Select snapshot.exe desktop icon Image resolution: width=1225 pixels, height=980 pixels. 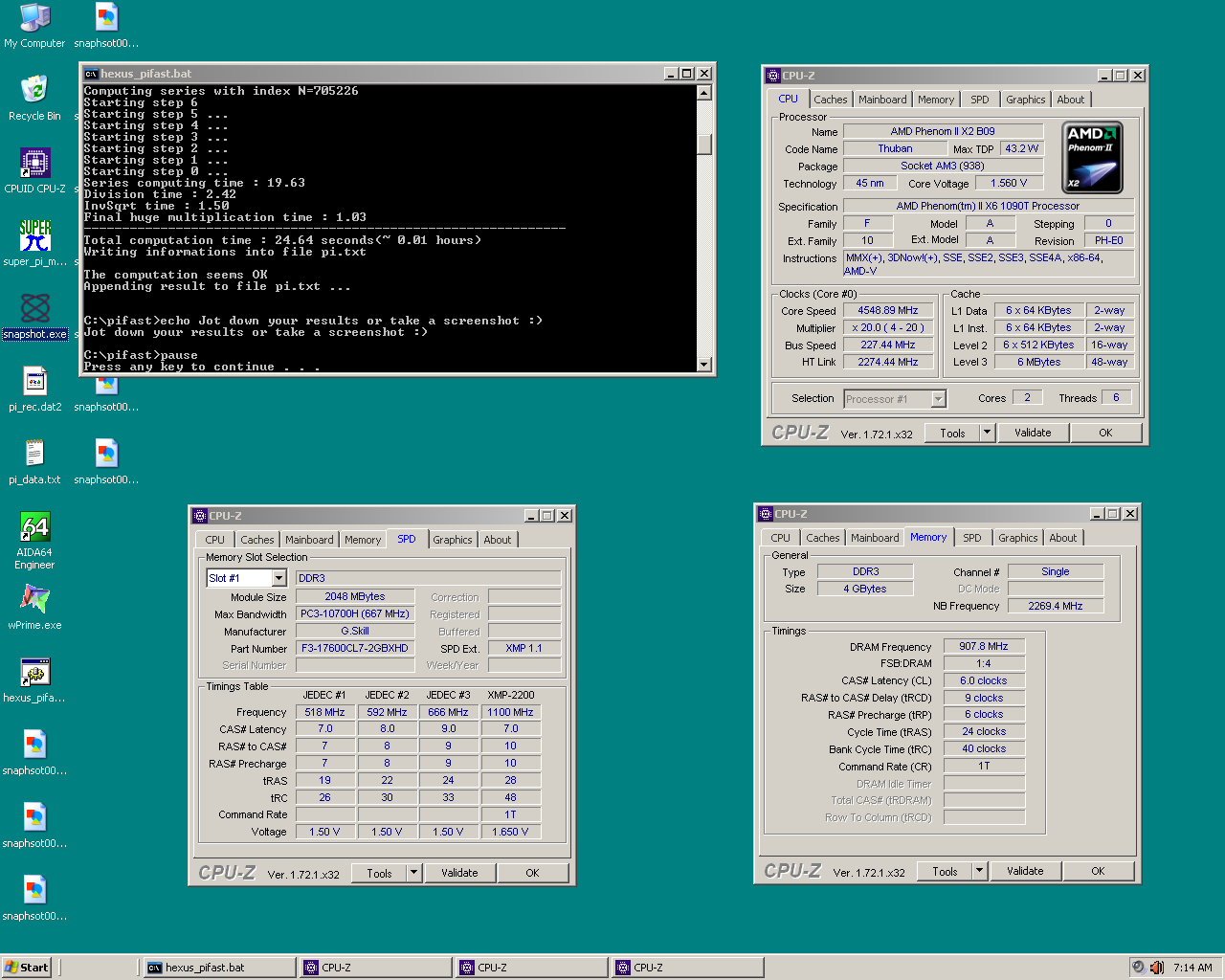click(x=34, y=309)
